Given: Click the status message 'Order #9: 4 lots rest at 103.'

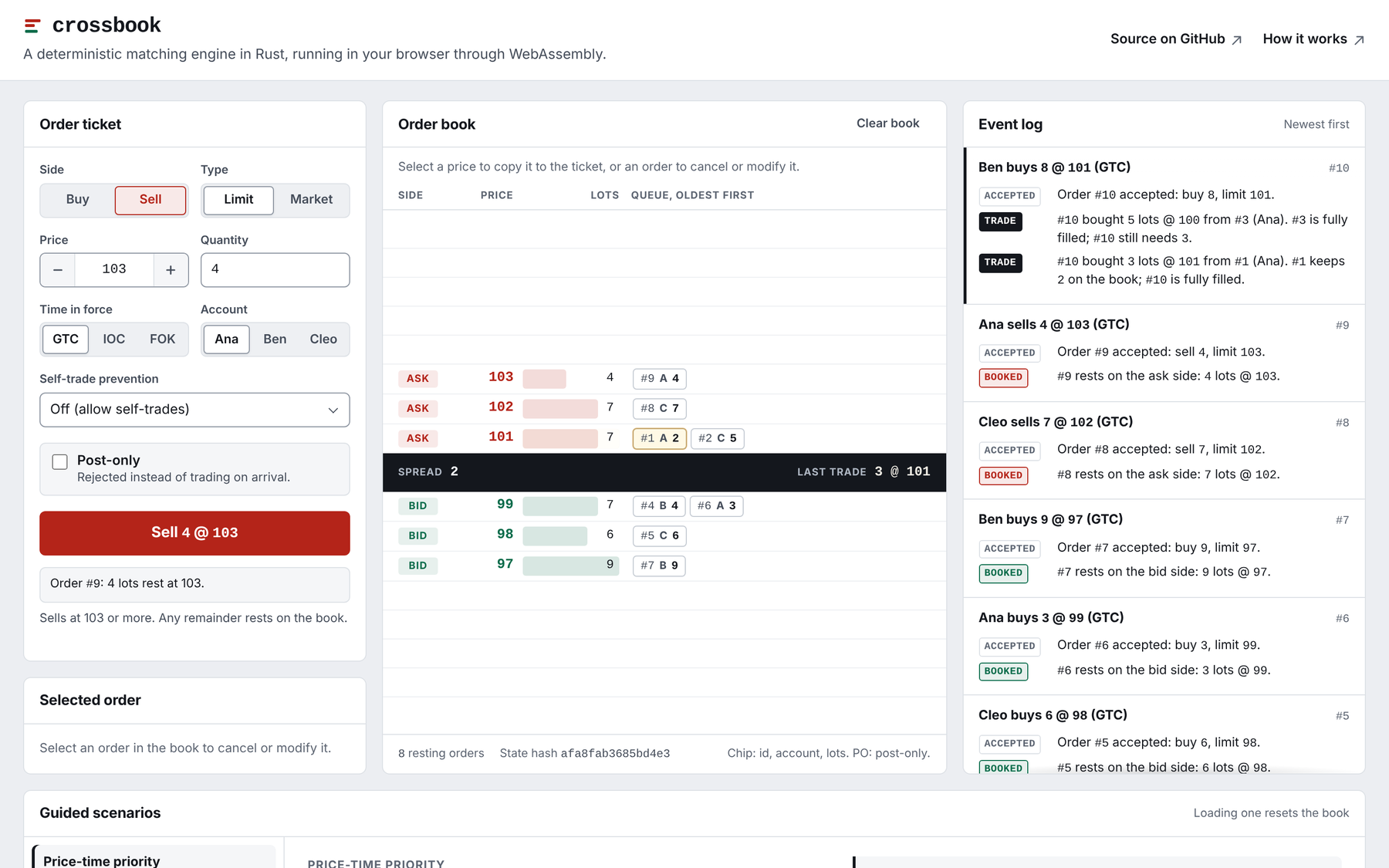Looking at the screenshot, I should coord(194,584).
